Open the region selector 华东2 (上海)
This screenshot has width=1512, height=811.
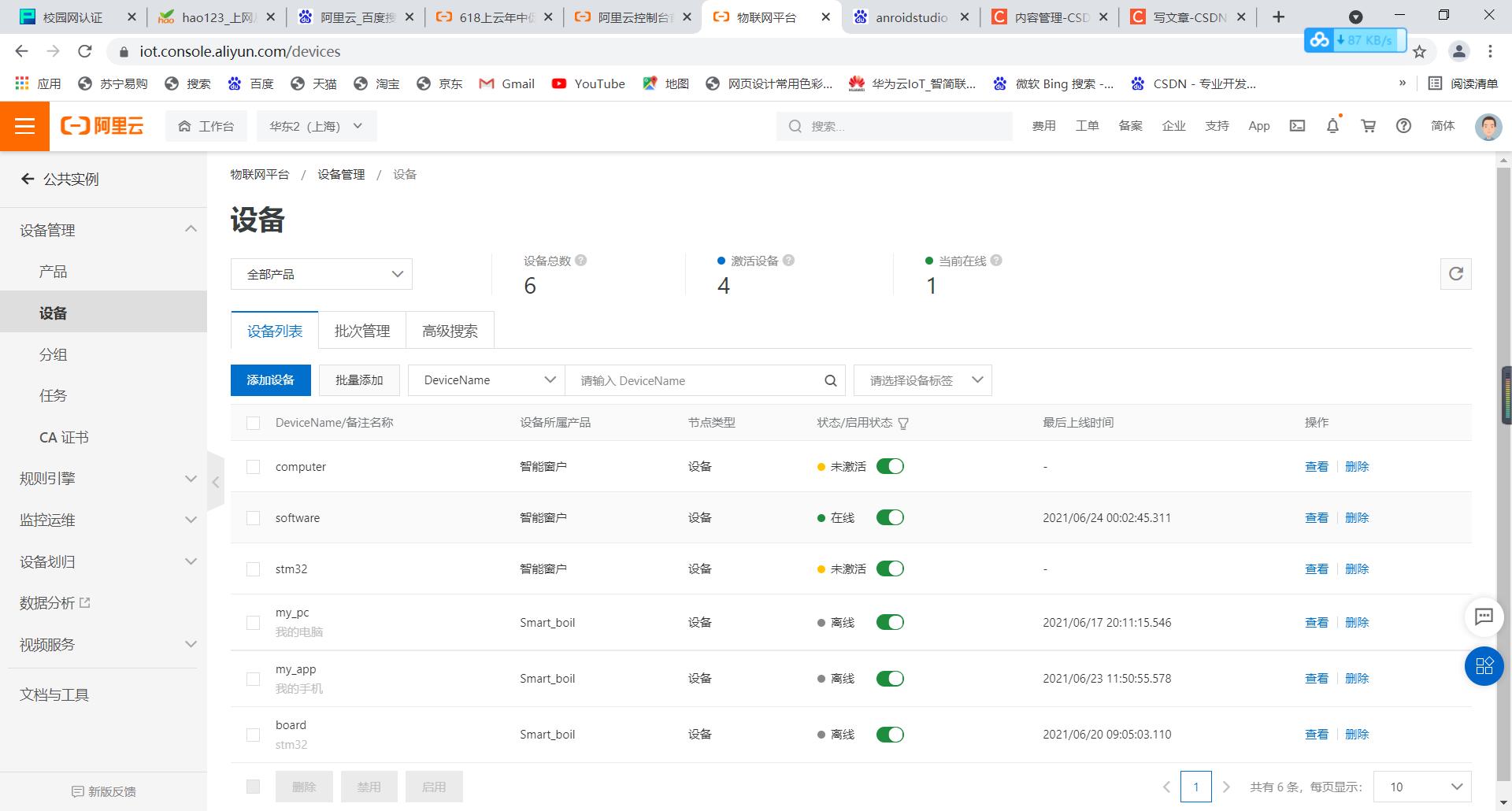click(x=317, y=126)
